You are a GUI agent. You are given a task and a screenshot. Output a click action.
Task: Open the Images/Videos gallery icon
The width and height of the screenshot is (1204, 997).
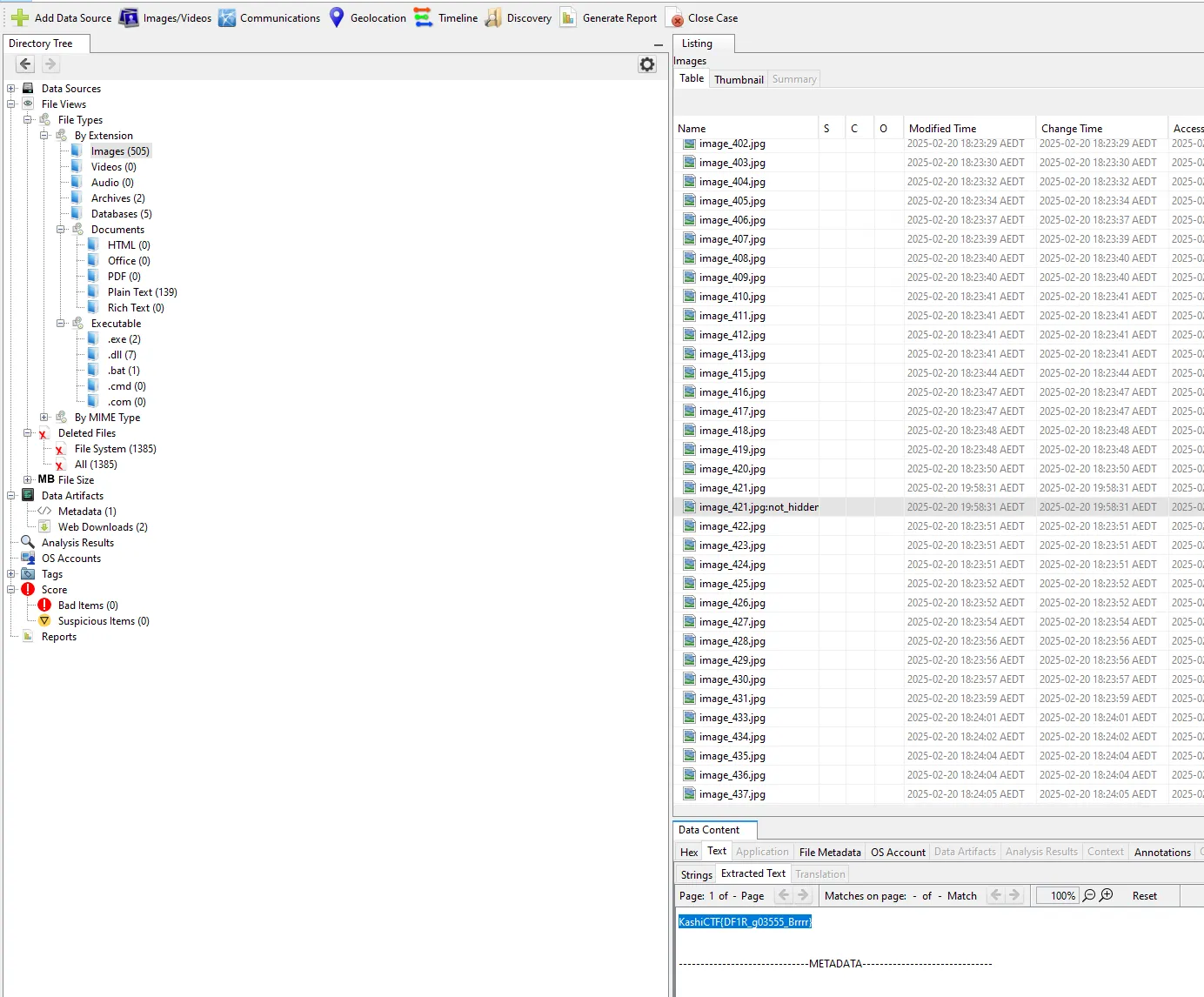click(x=129, y=17)
